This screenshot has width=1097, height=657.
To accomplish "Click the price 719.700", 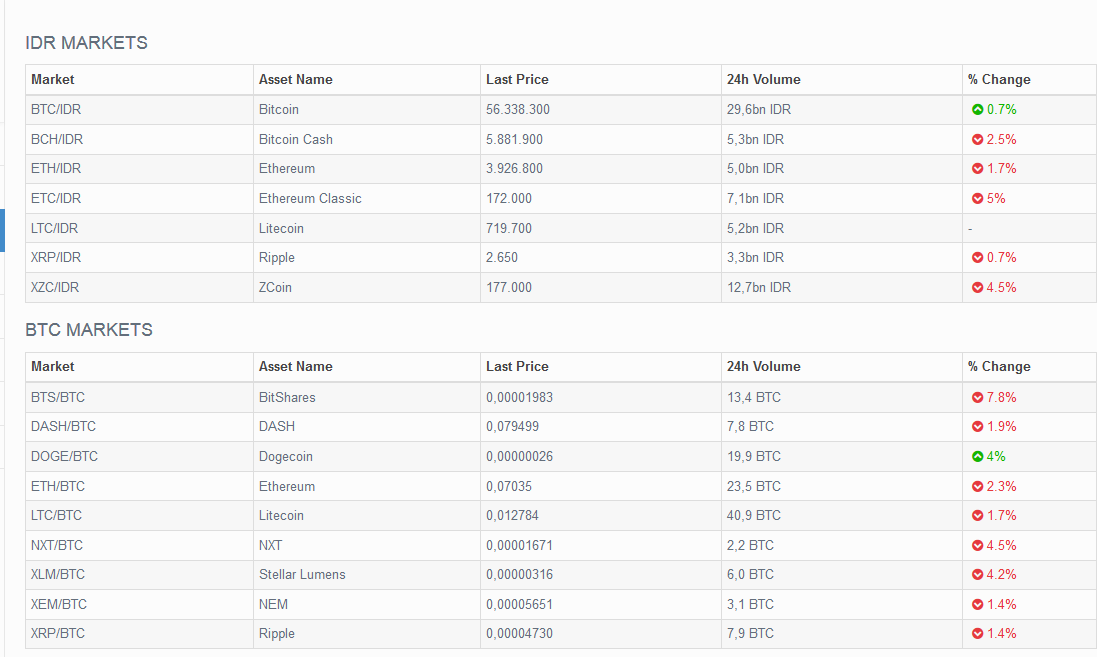I will [x=509, y=228].
